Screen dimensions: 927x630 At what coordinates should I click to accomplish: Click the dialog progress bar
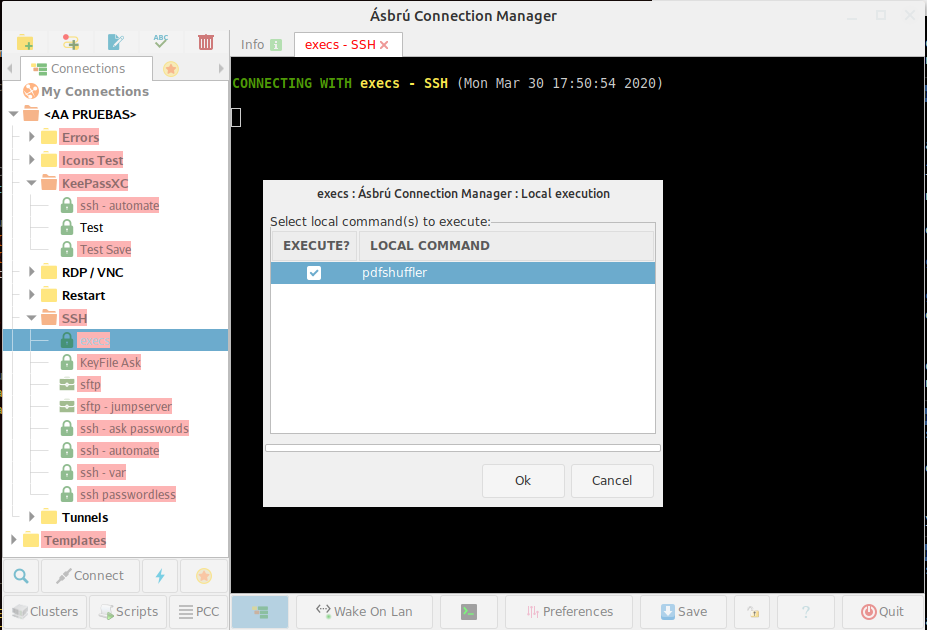[x=463, y=448]
